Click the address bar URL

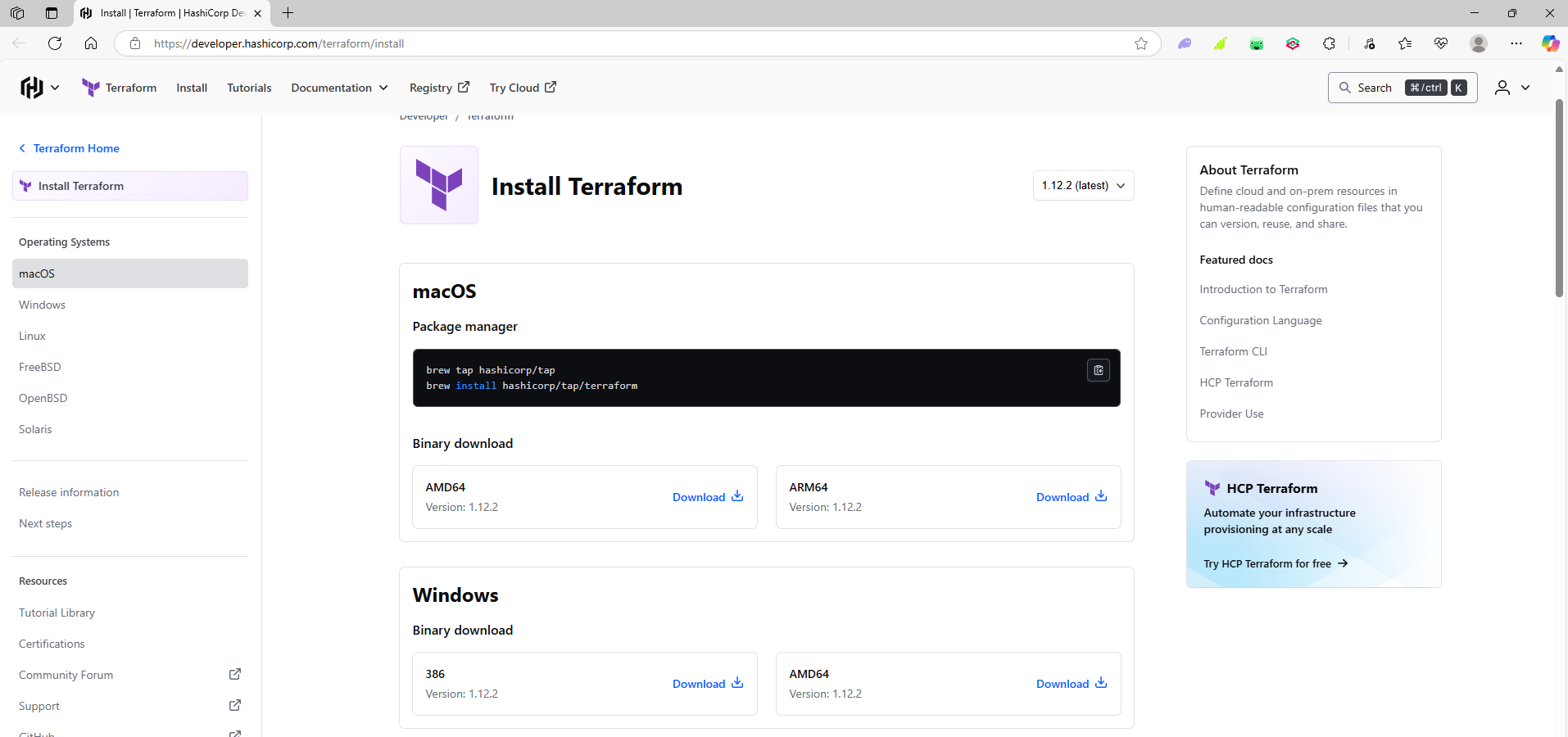[x=279, y=43]
